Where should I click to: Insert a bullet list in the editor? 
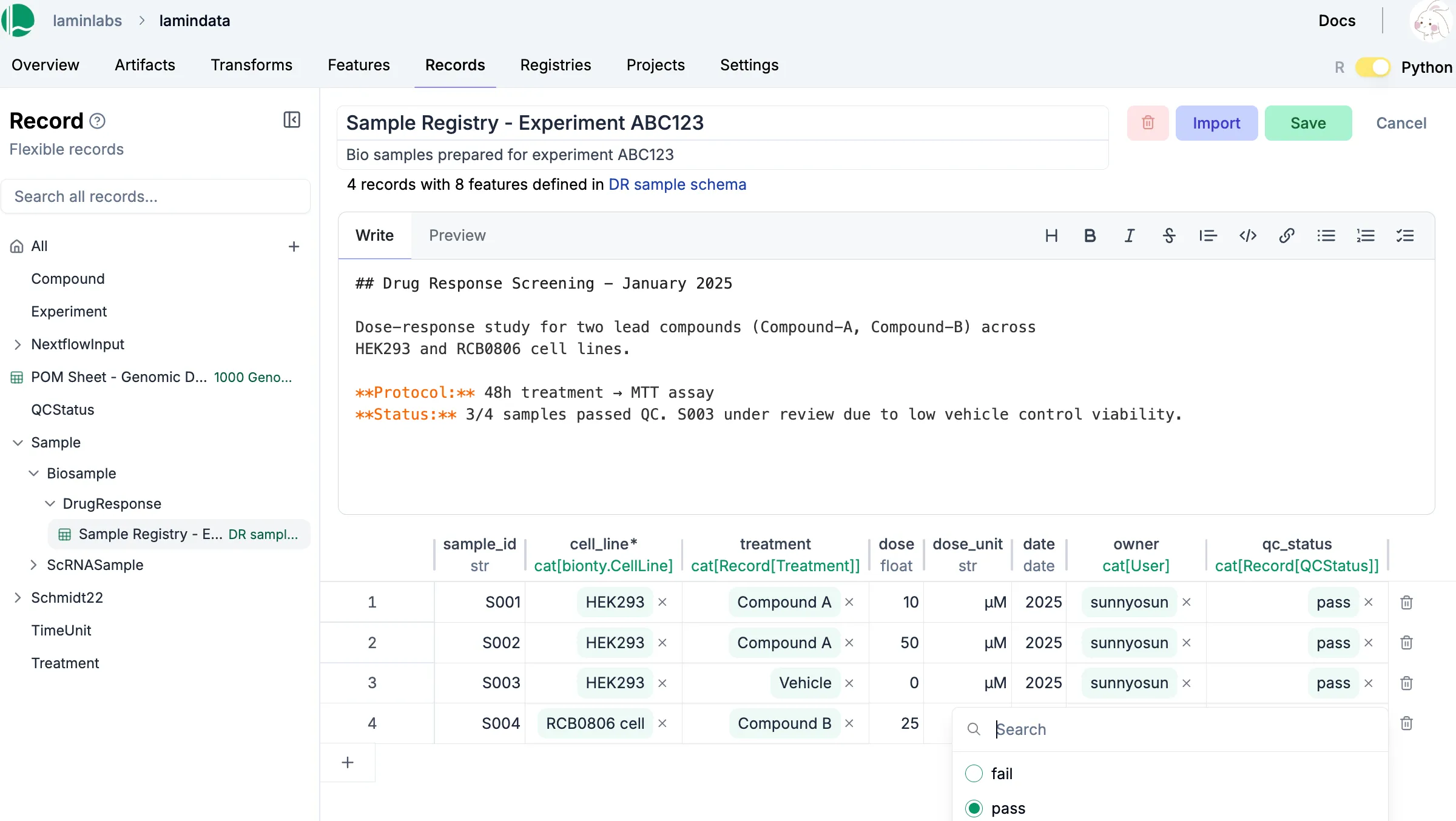[1327, 235]
